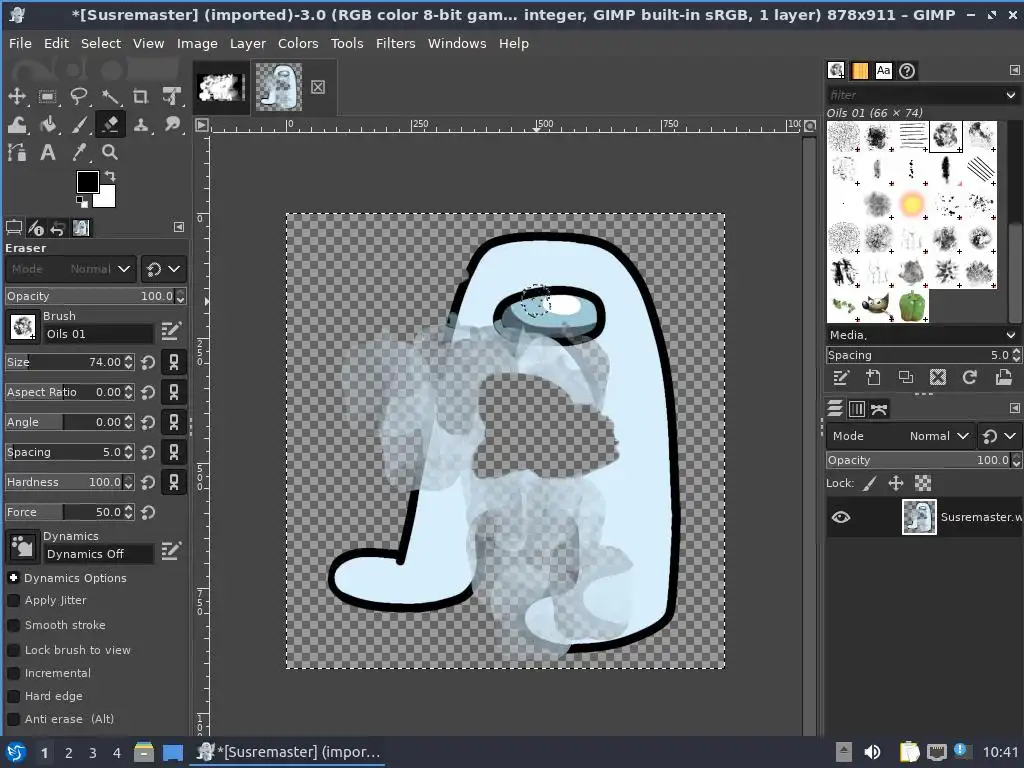The width and height of the screenshot is (1024, 768).
Task: Select the pepper brush thumbnail
Action: point(912,306)
